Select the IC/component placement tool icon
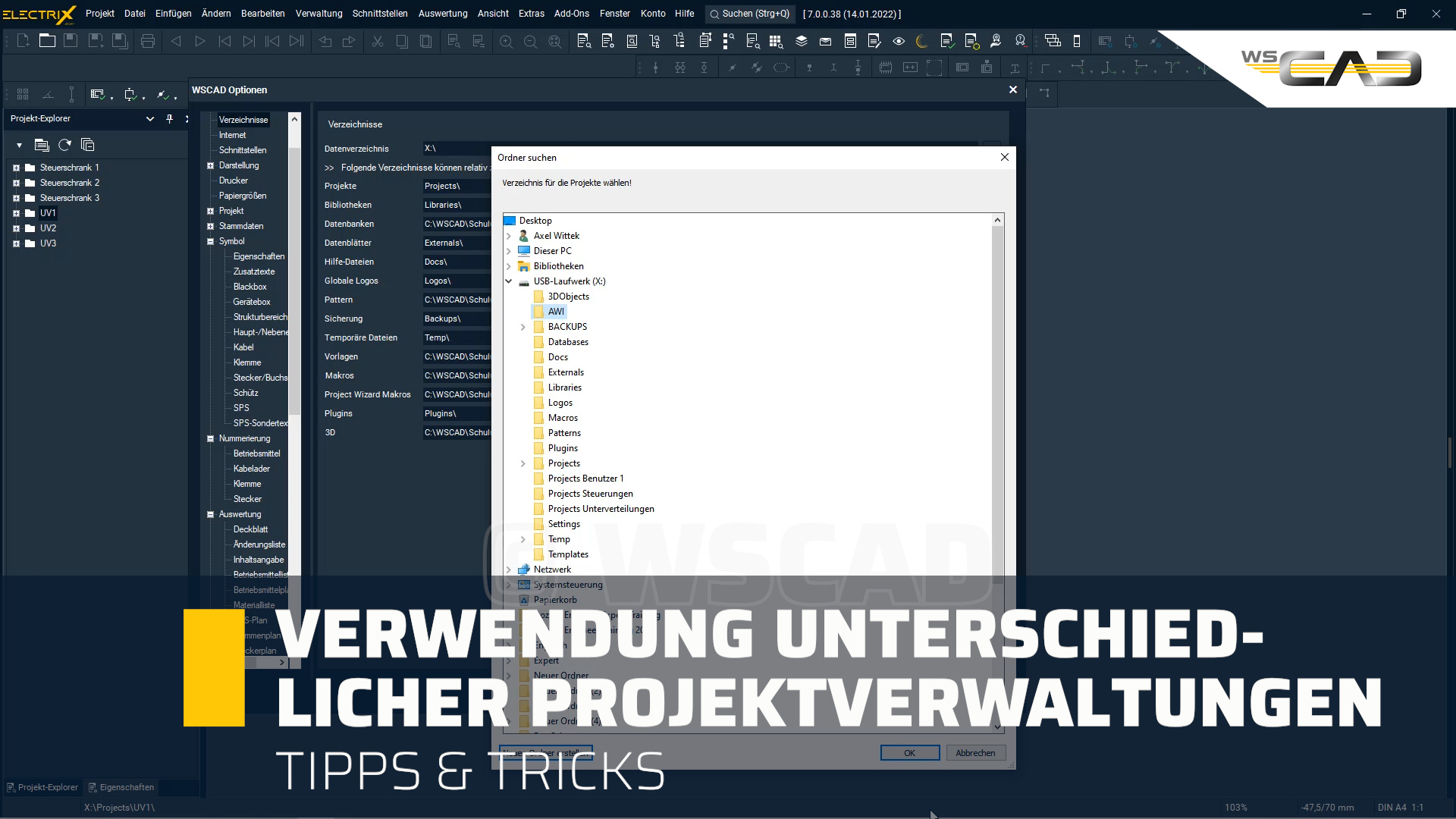Screen dimensions: 1456x819 (x=885, y=67)
